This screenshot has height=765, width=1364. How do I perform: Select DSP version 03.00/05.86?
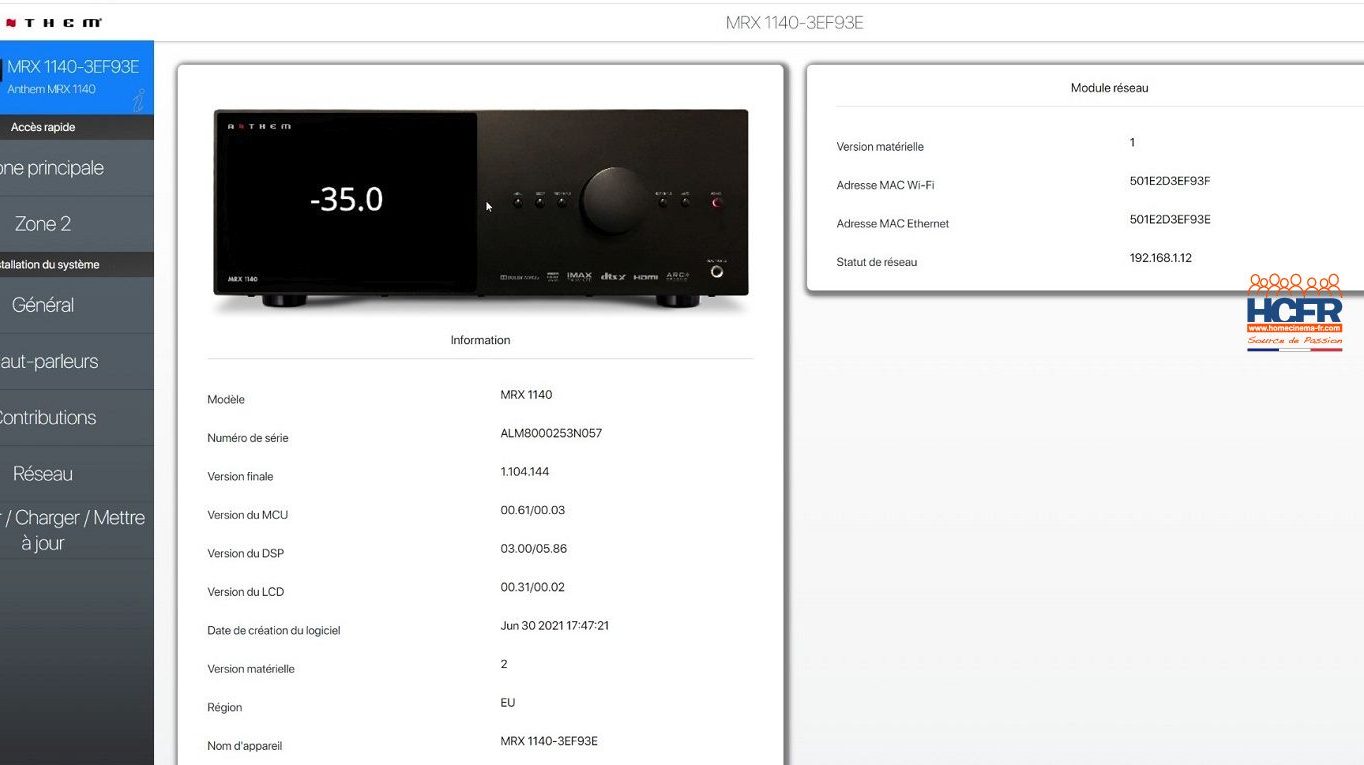[x=534, y=549]
